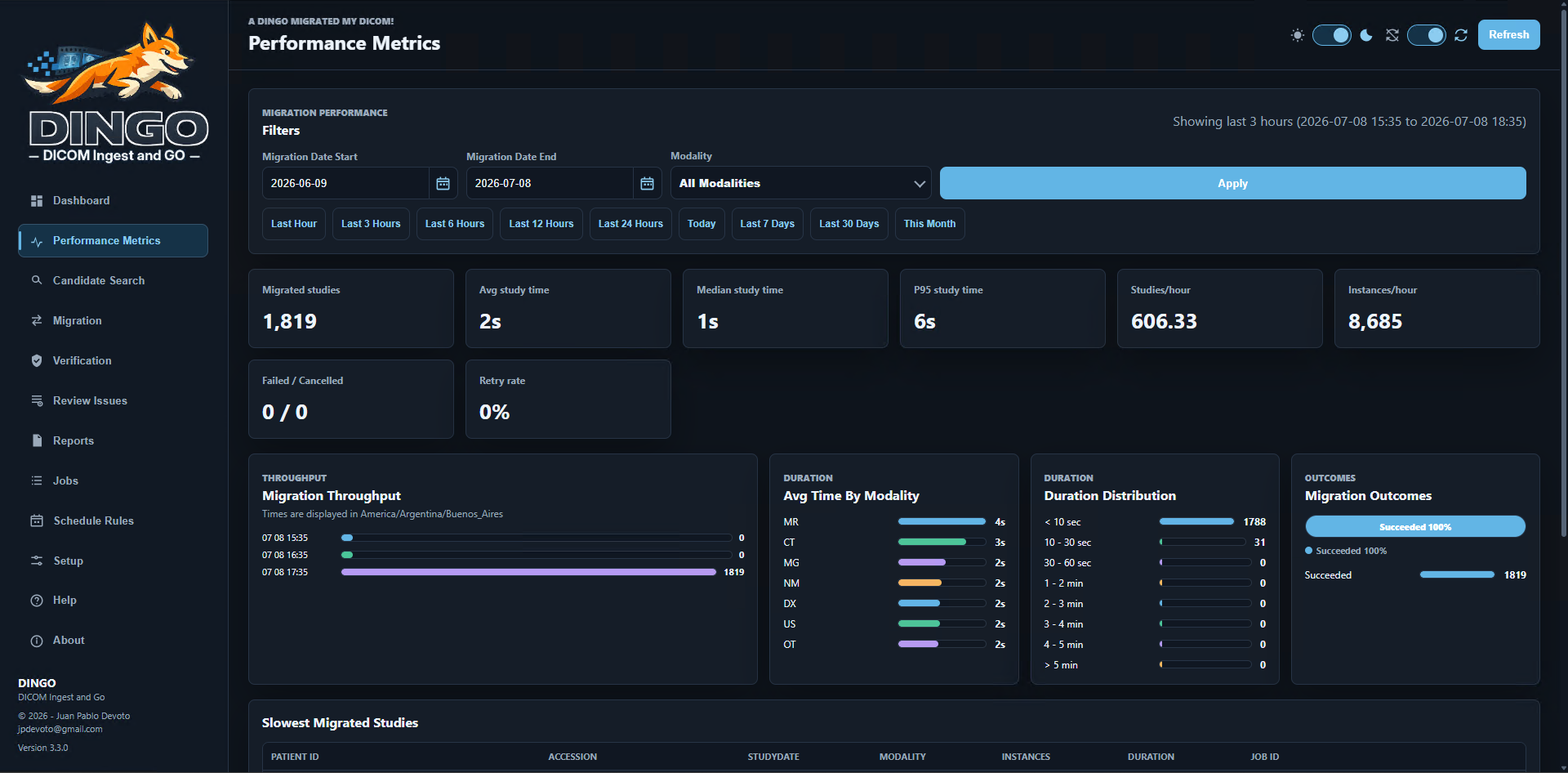Click the MR modality average time bar
The width and height of the screenshot is (1568, 773).
(x=942, y=521)
